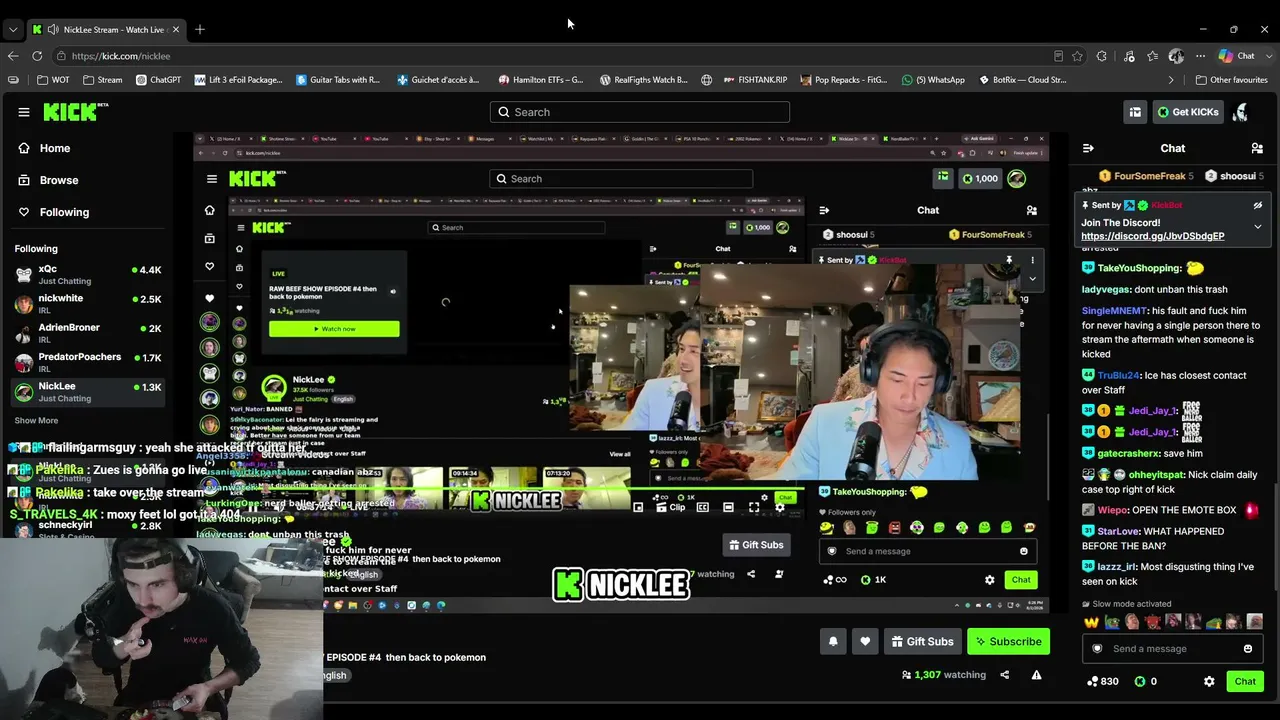Click username ladyvegas in chat

[1106, 289]
